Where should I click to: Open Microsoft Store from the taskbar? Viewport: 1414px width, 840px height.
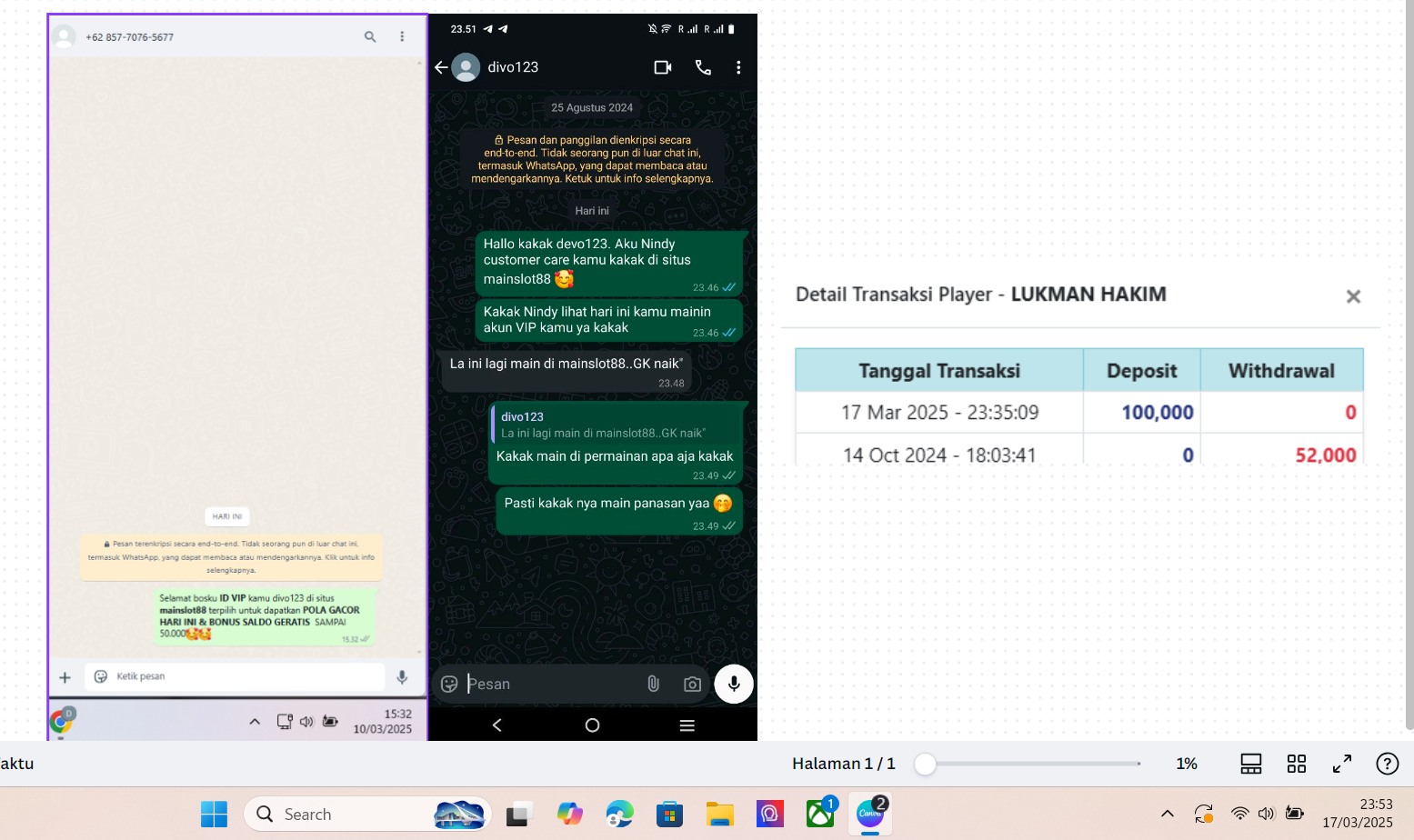pos(669,815)
